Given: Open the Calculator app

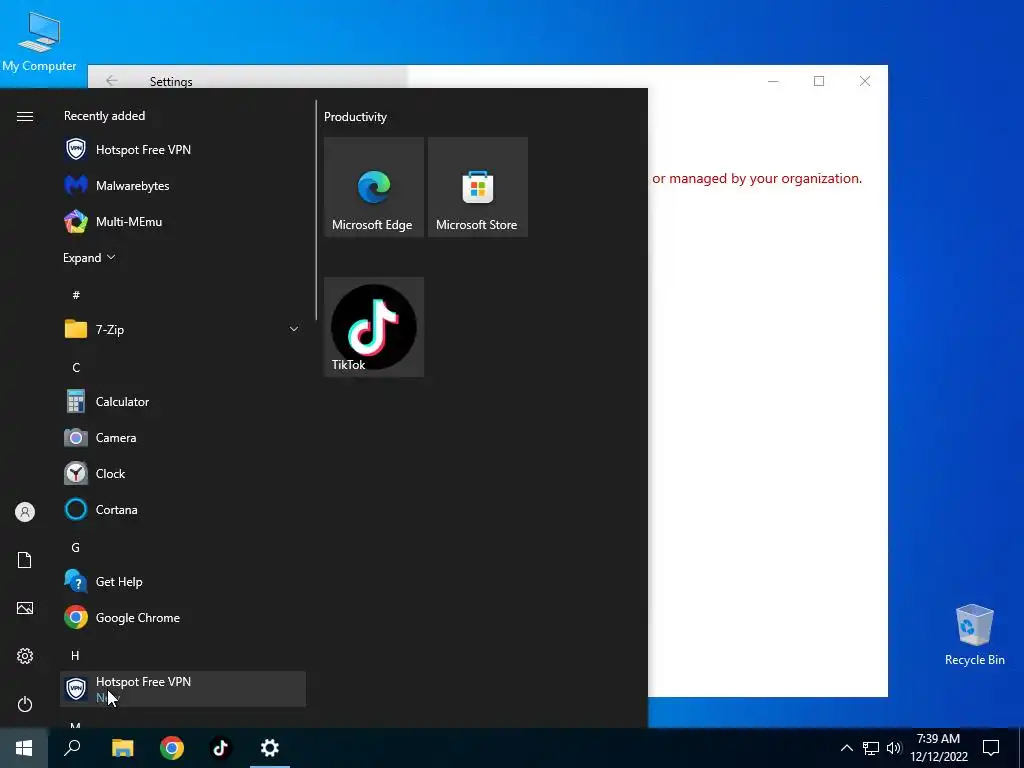Looking at the screenshot, I should click(183, 402).
